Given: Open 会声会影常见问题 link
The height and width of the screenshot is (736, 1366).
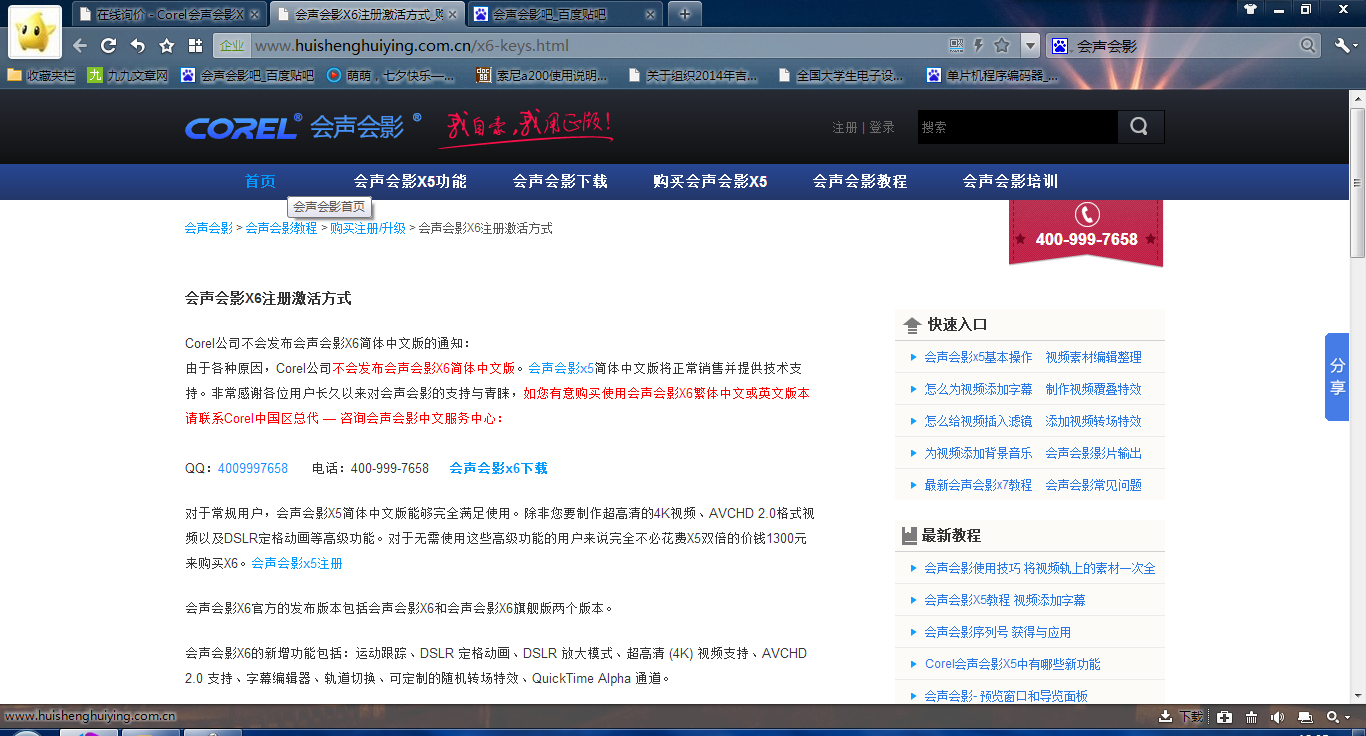Looking at the screenshot, I should (1093, 485).
